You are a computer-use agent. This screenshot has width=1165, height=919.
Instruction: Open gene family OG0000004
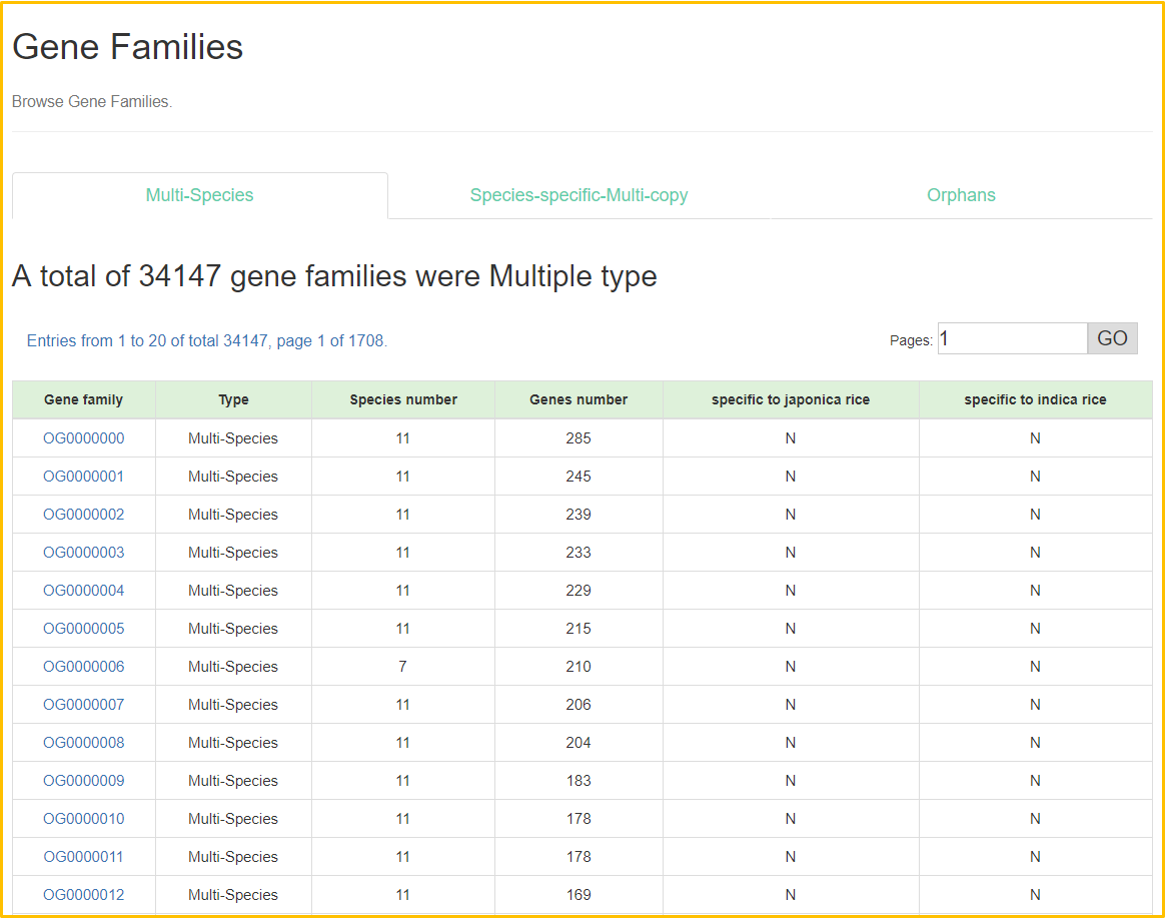pyautogui.click(x=84, y=590)
